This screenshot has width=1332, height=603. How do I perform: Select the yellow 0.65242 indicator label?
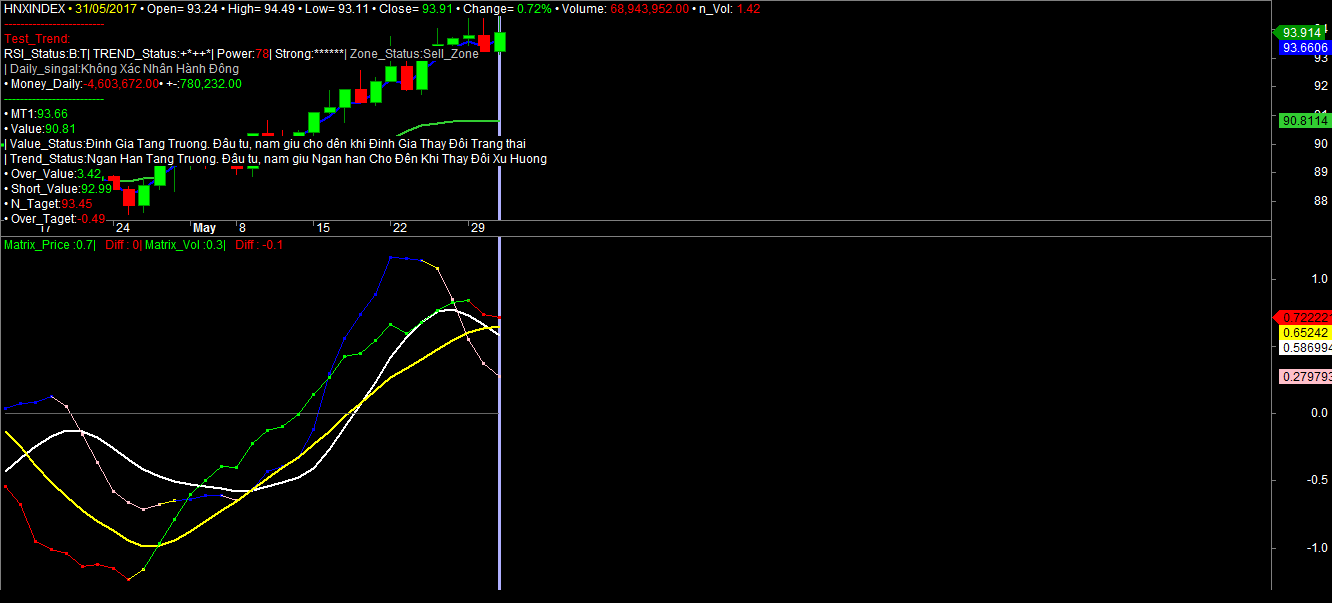point(1305,332)
